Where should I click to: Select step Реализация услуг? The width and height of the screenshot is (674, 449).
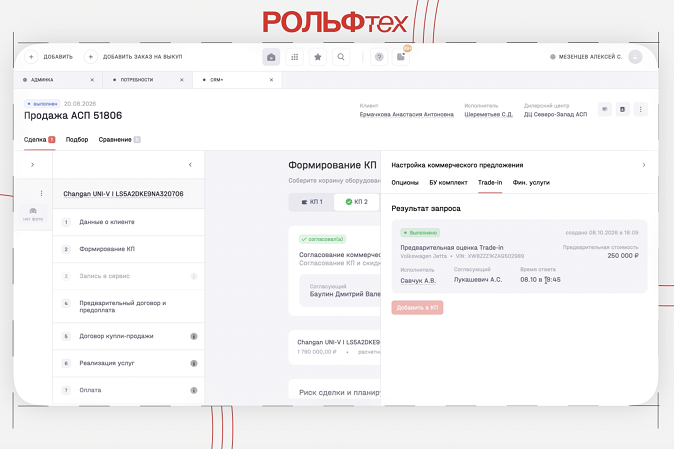tap(128, 363)
